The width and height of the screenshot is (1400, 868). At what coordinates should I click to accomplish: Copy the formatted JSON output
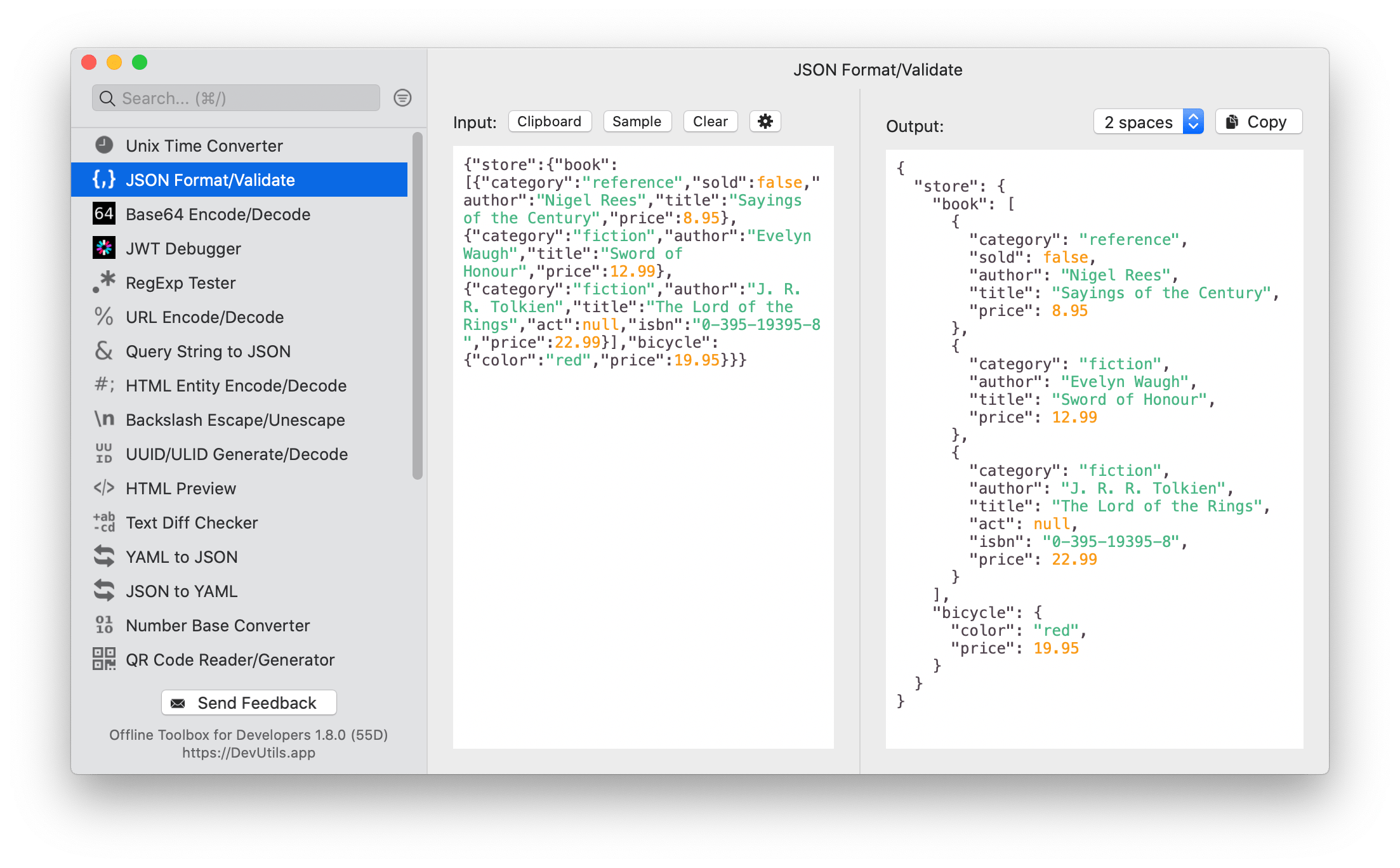click(x=1258, y=121)
